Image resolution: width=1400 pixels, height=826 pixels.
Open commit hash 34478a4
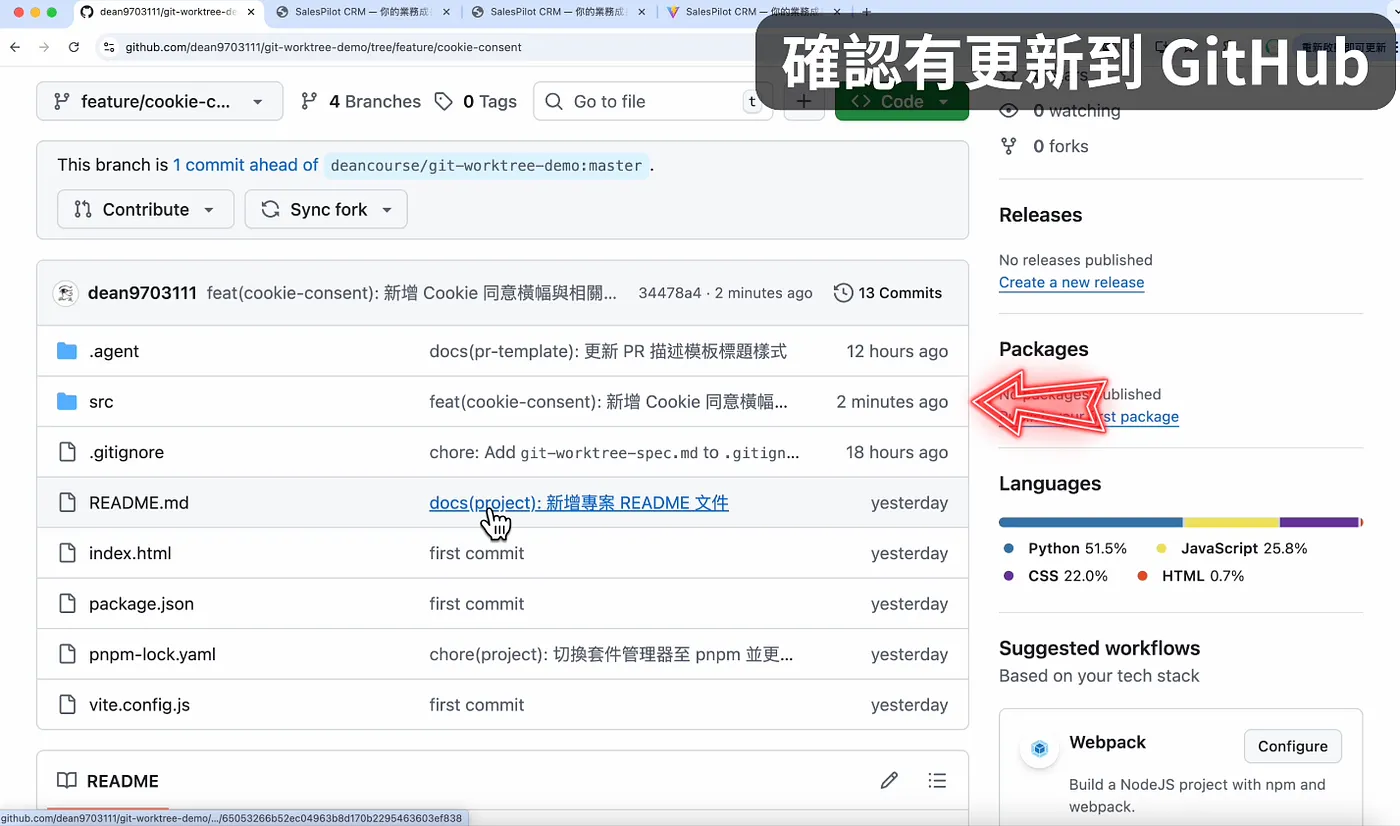tap(670, 293)
